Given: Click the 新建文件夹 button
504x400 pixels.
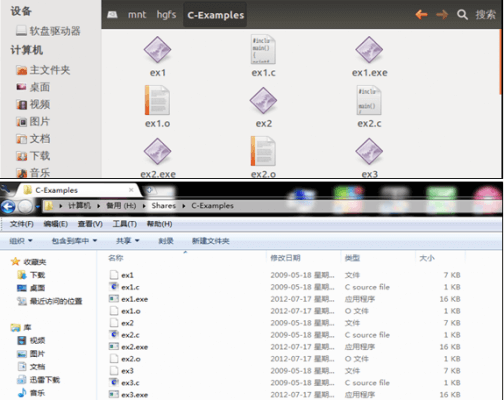Looking at the screenshot, I should (x=210, y=241).
